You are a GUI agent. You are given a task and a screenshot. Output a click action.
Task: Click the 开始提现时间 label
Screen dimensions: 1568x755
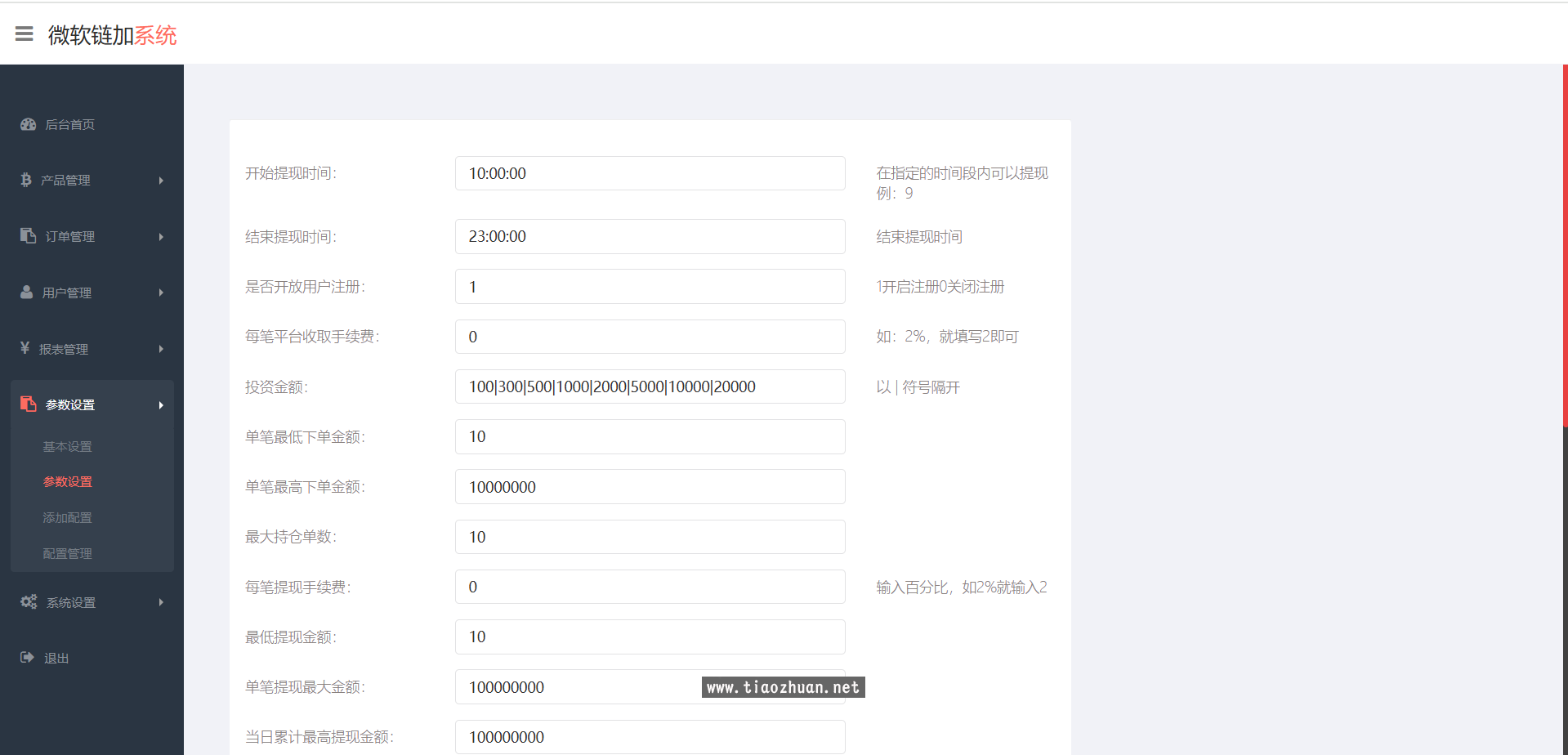[x=291, y=173]
